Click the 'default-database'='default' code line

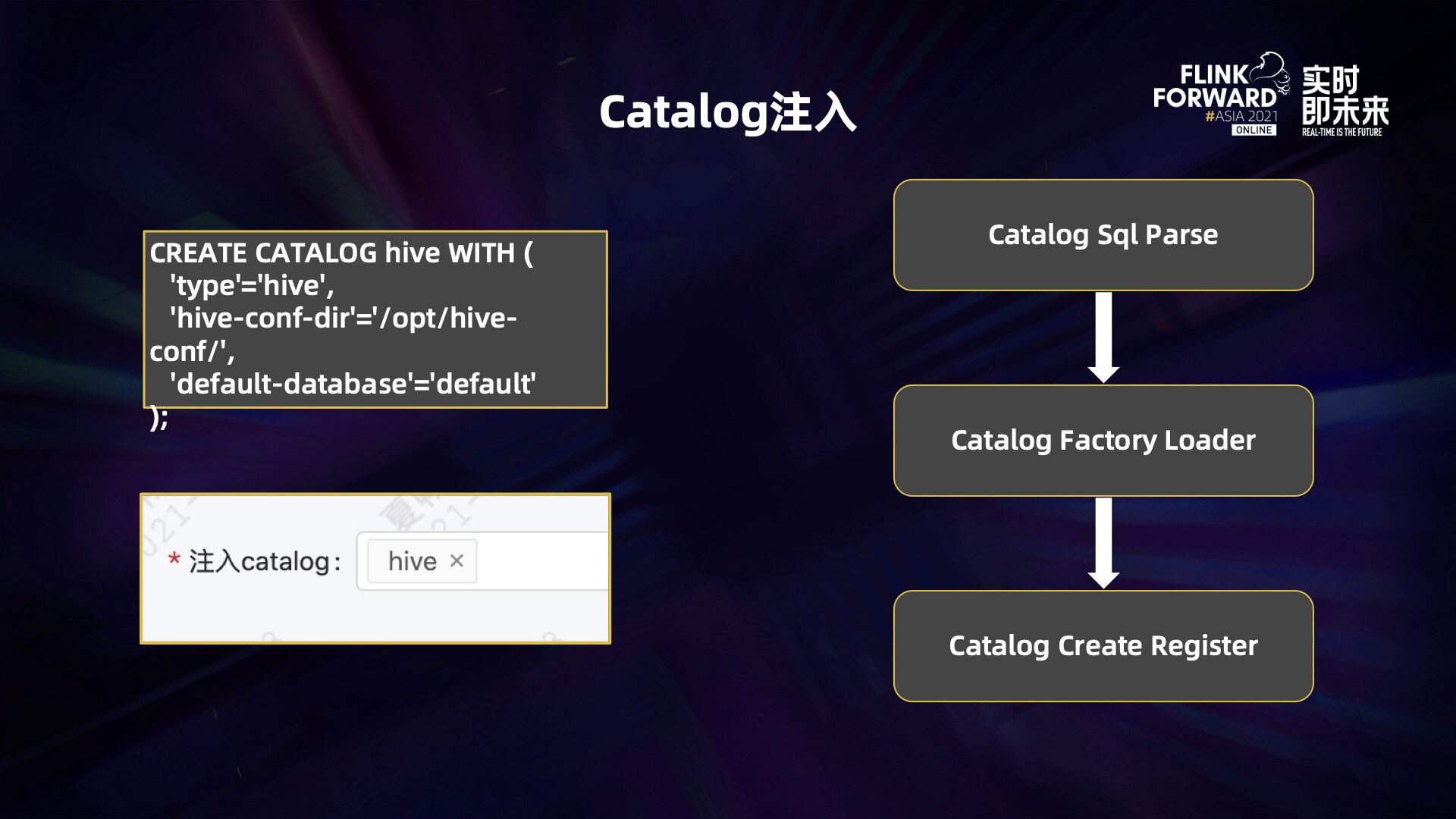(353, 384)
